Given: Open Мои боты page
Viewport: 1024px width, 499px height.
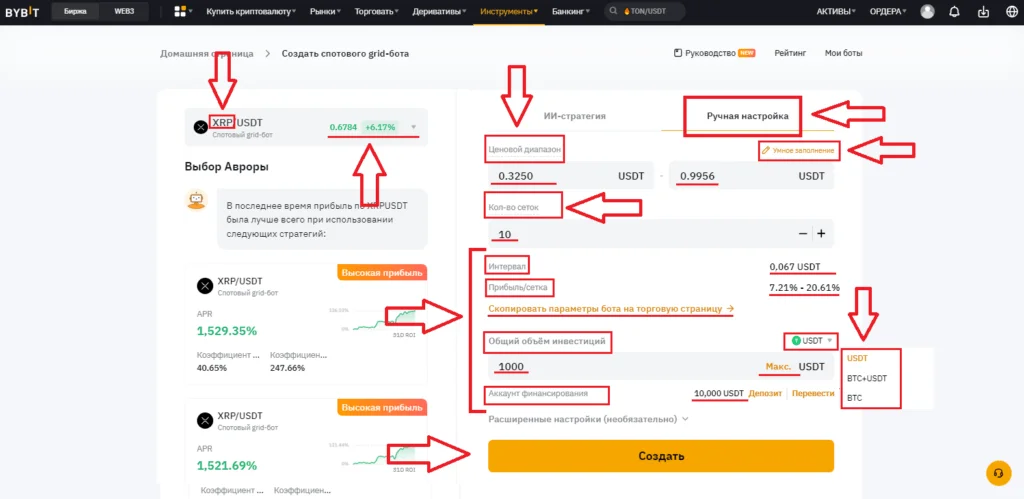Looking at the screenshot, I should (844, 53).
